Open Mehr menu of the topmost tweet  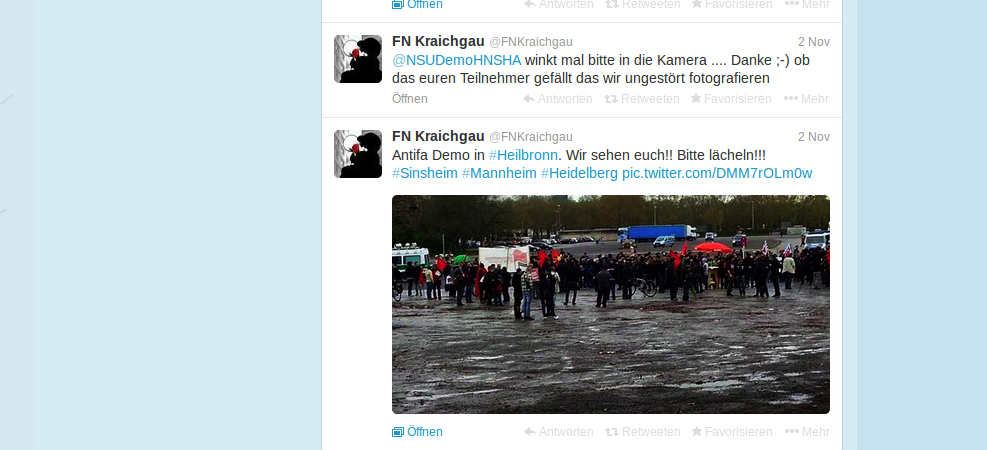(x=807, y=4)
